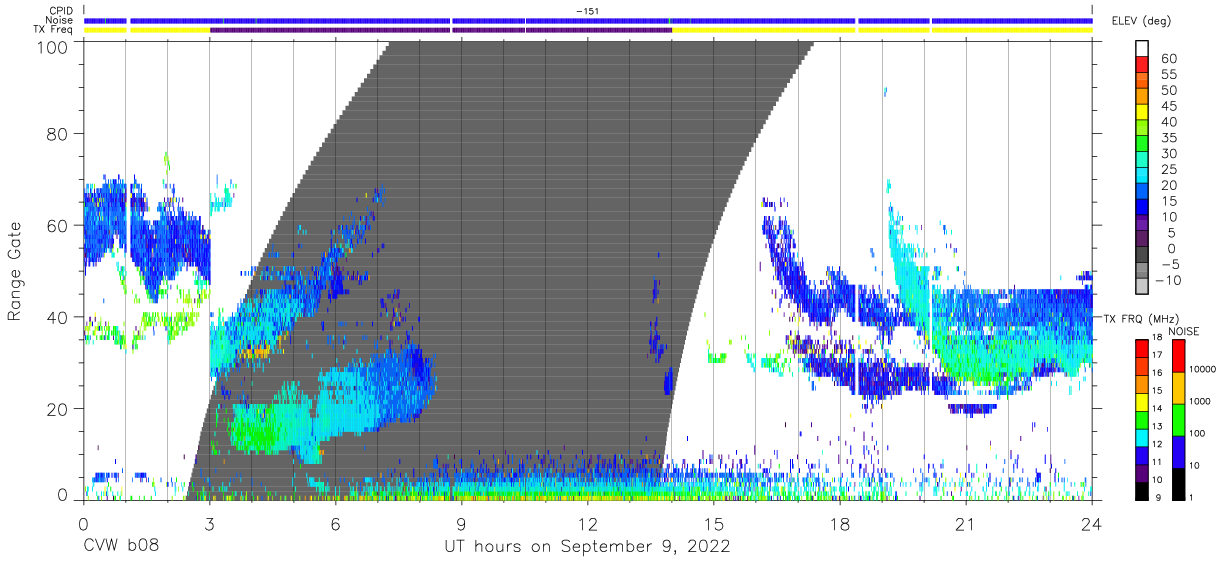Click the purple segment of TX Freq strip
This screenshot has height=567, width=1228.
(x=440, y=30)
